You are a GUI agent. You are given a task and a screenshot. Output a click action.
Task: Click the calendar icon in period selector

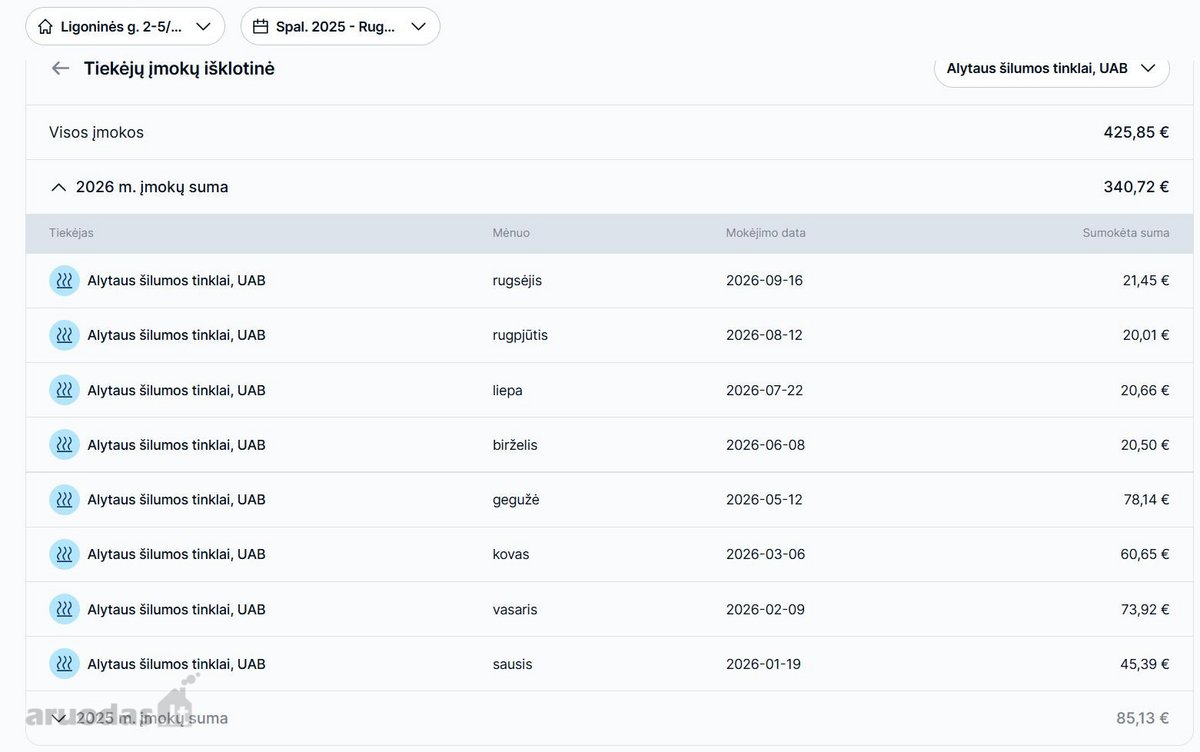click(x=260, y=27)
